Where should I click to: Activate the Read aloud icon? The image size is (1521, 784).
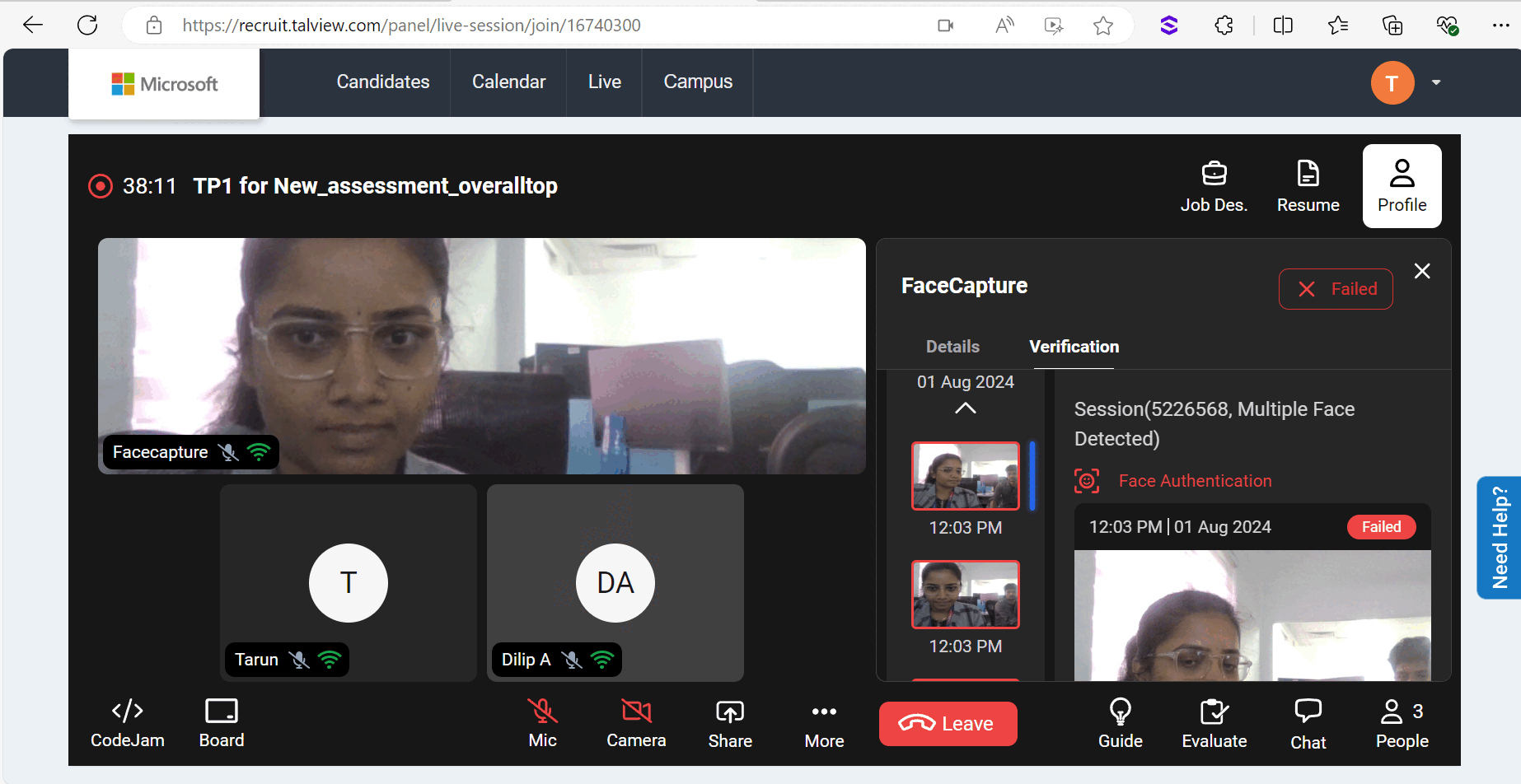1004,26
